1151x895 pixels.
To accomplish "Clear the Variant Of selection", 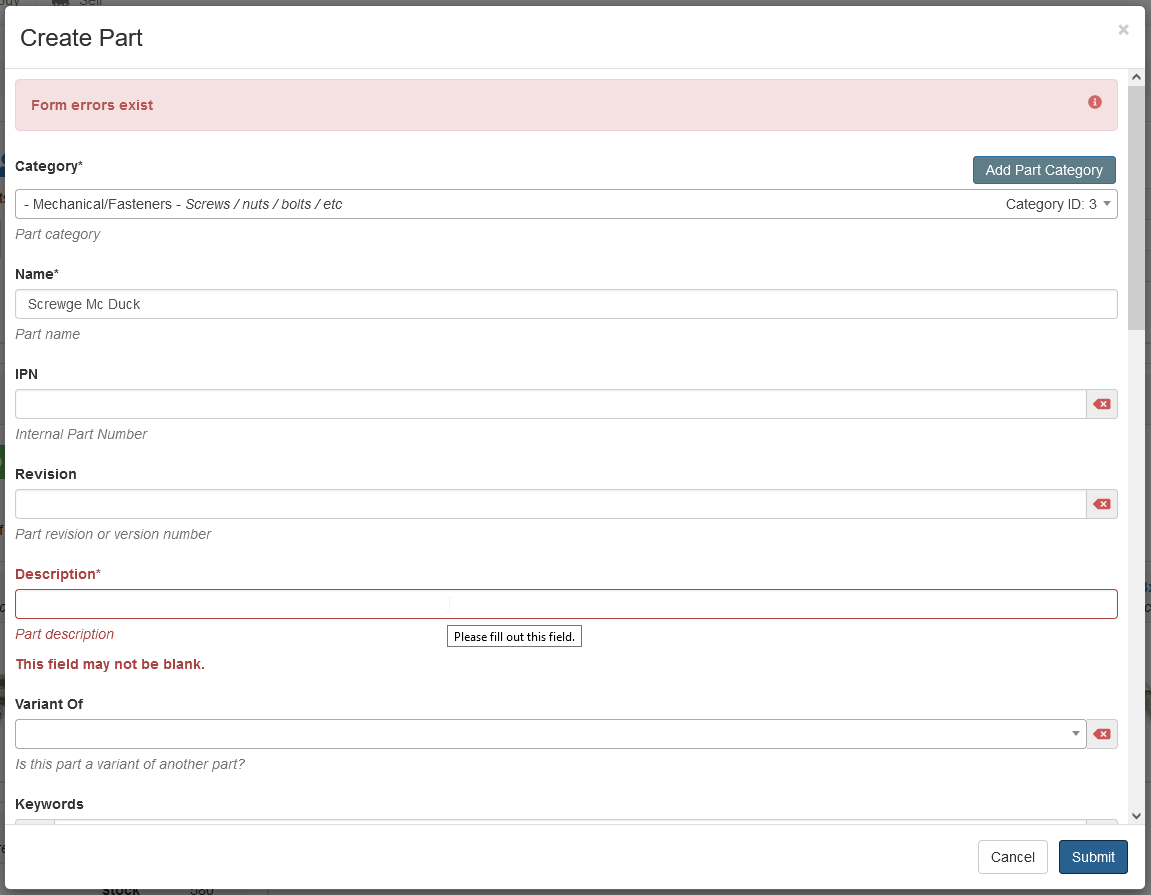I will (1101, 734).
